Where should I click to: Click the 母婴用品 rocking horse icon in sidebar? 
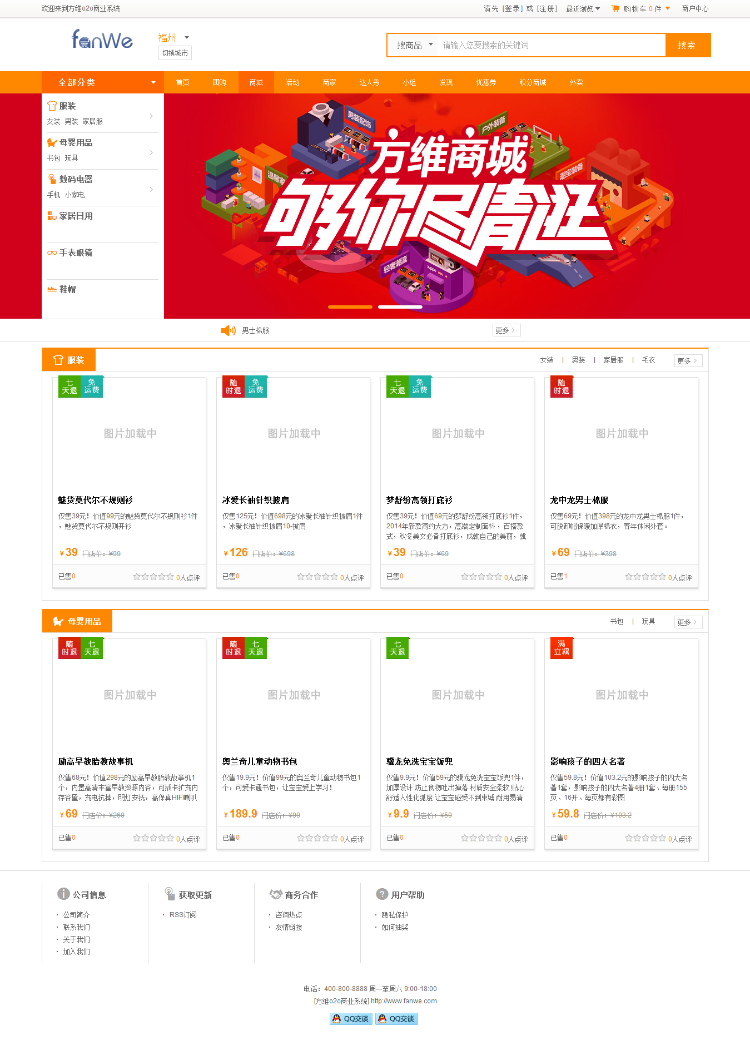[52, 142]
